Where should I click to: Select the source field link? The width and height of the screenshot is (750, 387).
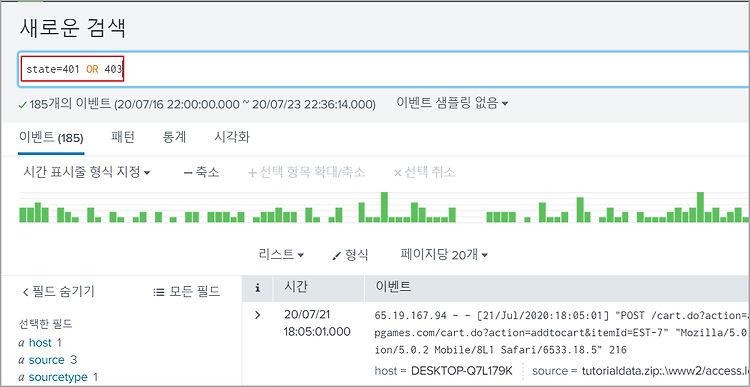[x=46, y=360]
